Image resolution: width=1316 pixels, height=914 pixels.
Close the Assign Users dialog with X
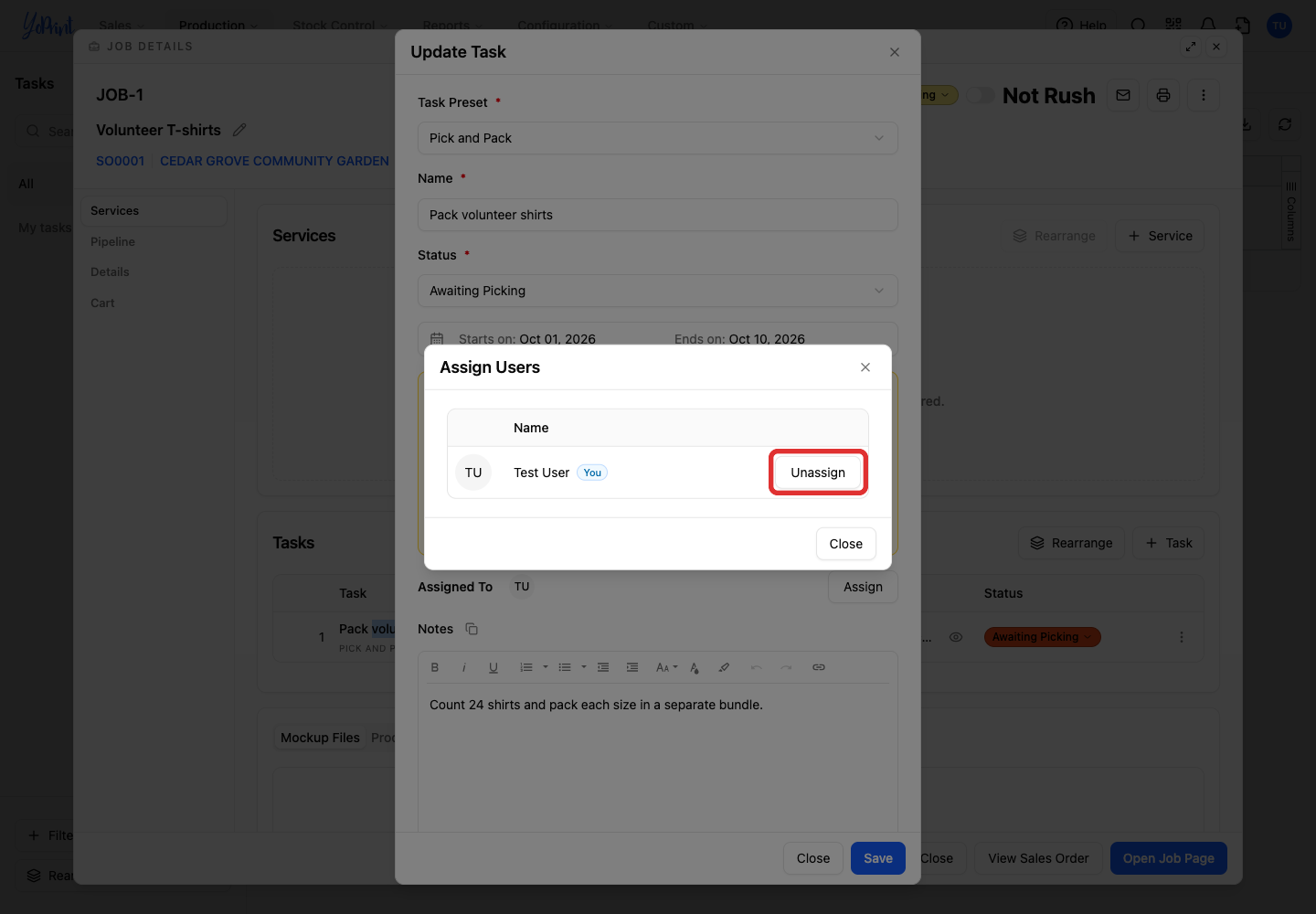coord(865,367)
